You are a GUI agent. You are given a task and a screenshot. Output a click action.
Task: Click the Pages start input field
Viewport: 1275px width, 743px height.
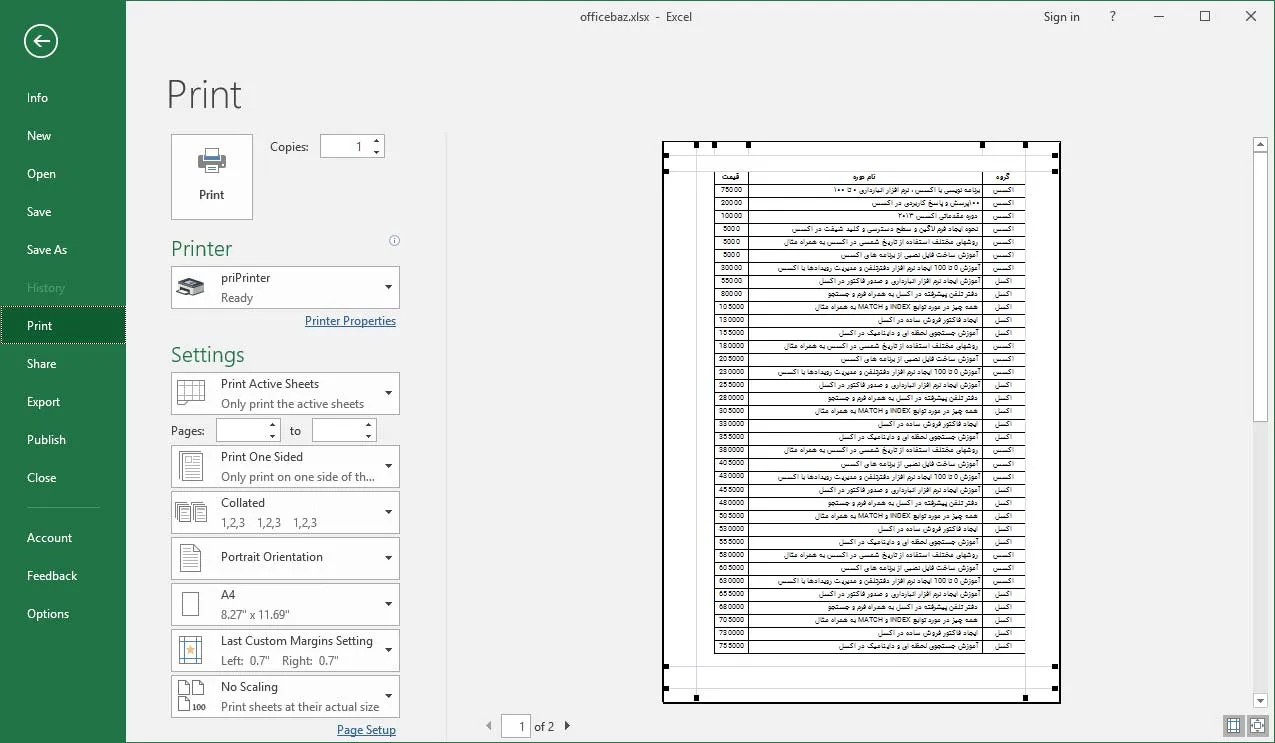coord(241,431)
